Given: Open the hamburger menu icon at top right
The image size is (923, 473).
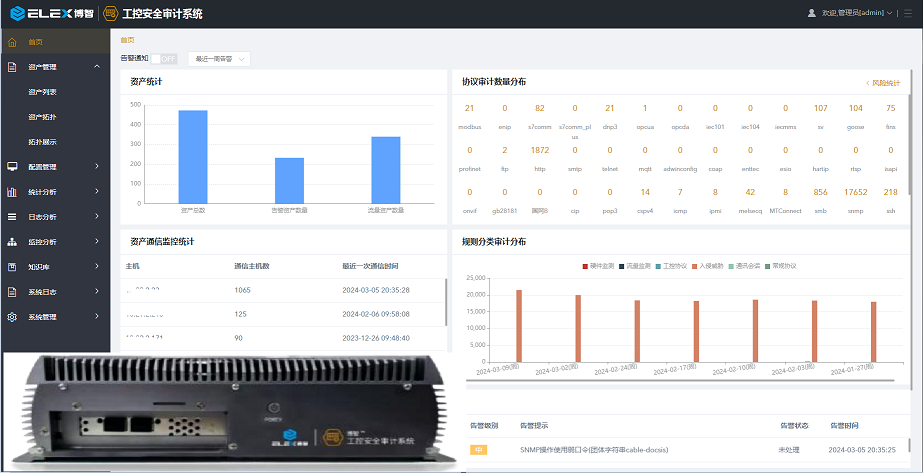Looking at the screenshot, I should point(908,13).
